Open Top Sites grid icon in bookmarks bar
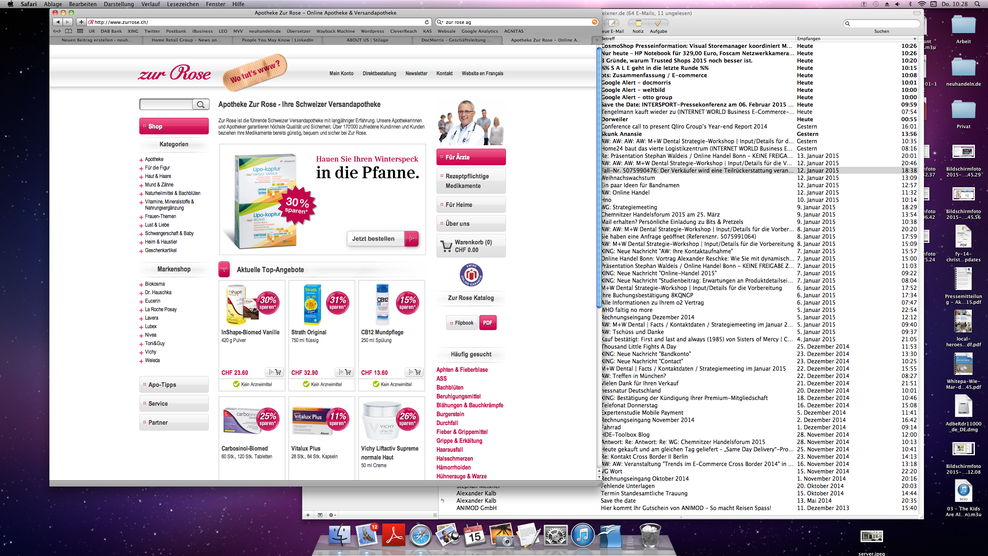The image size is (988, 556). [x=80, y=31]
